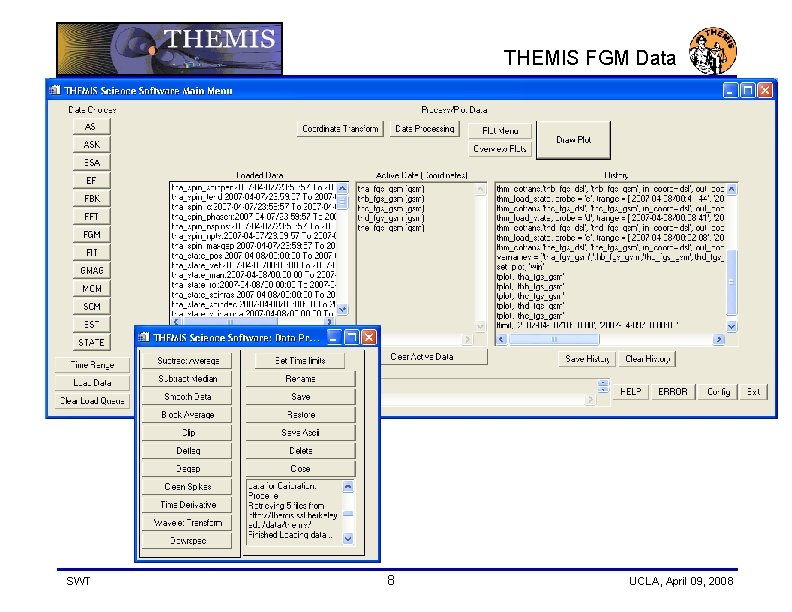This screenshot has width=792, height=612.
Task: Select tha_fgs_gsm in Active Data list
Action: (x=391, y=189)
